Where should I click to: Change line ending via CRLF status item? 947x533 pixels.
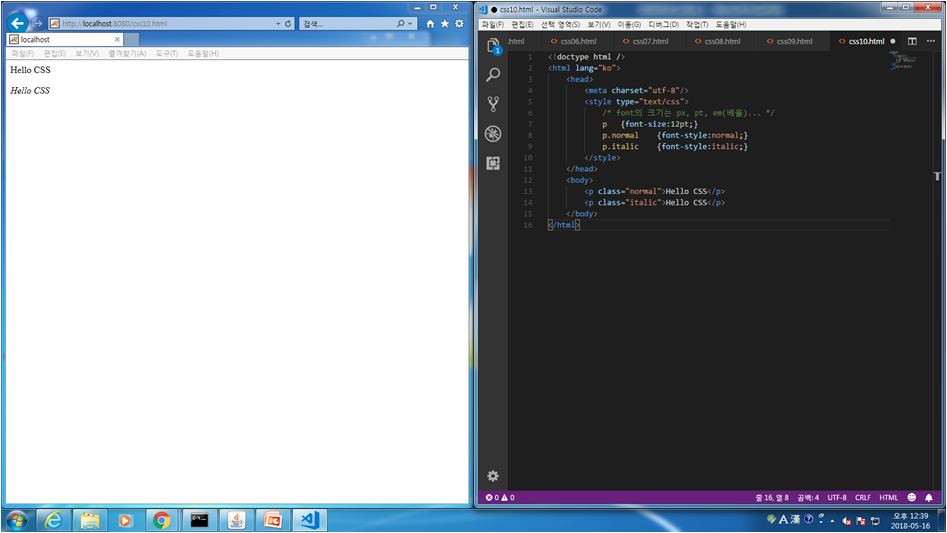click(x=862, y=497)
